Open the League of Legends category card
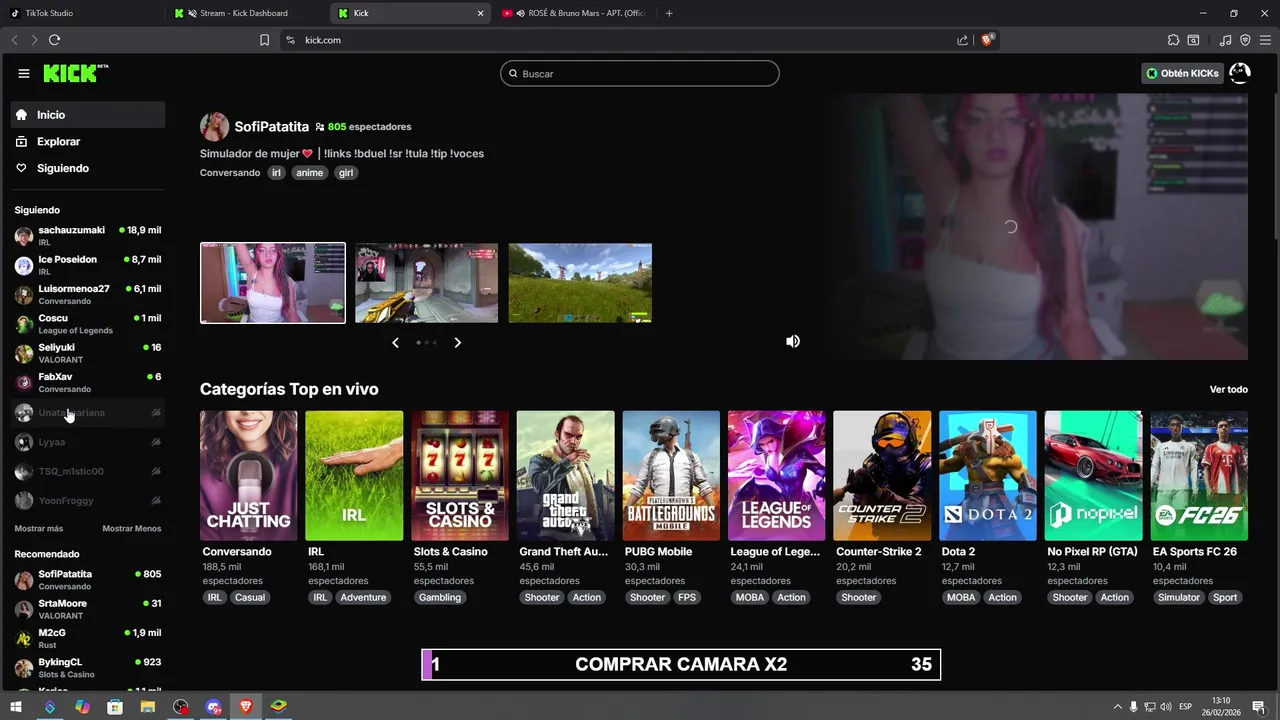 click(x=777, y=476)
